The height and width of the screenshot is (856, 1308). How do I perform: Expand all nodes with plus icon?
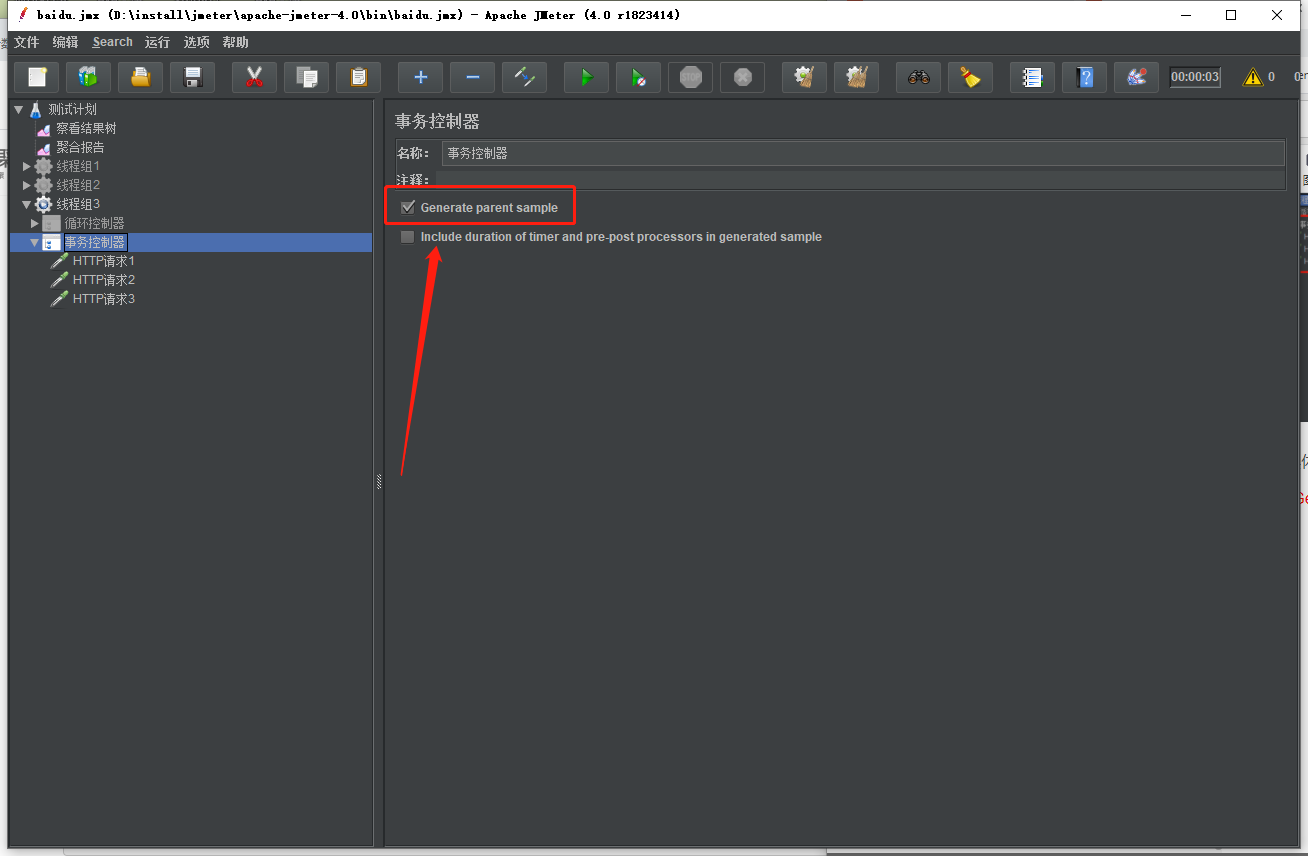(421, 77)
